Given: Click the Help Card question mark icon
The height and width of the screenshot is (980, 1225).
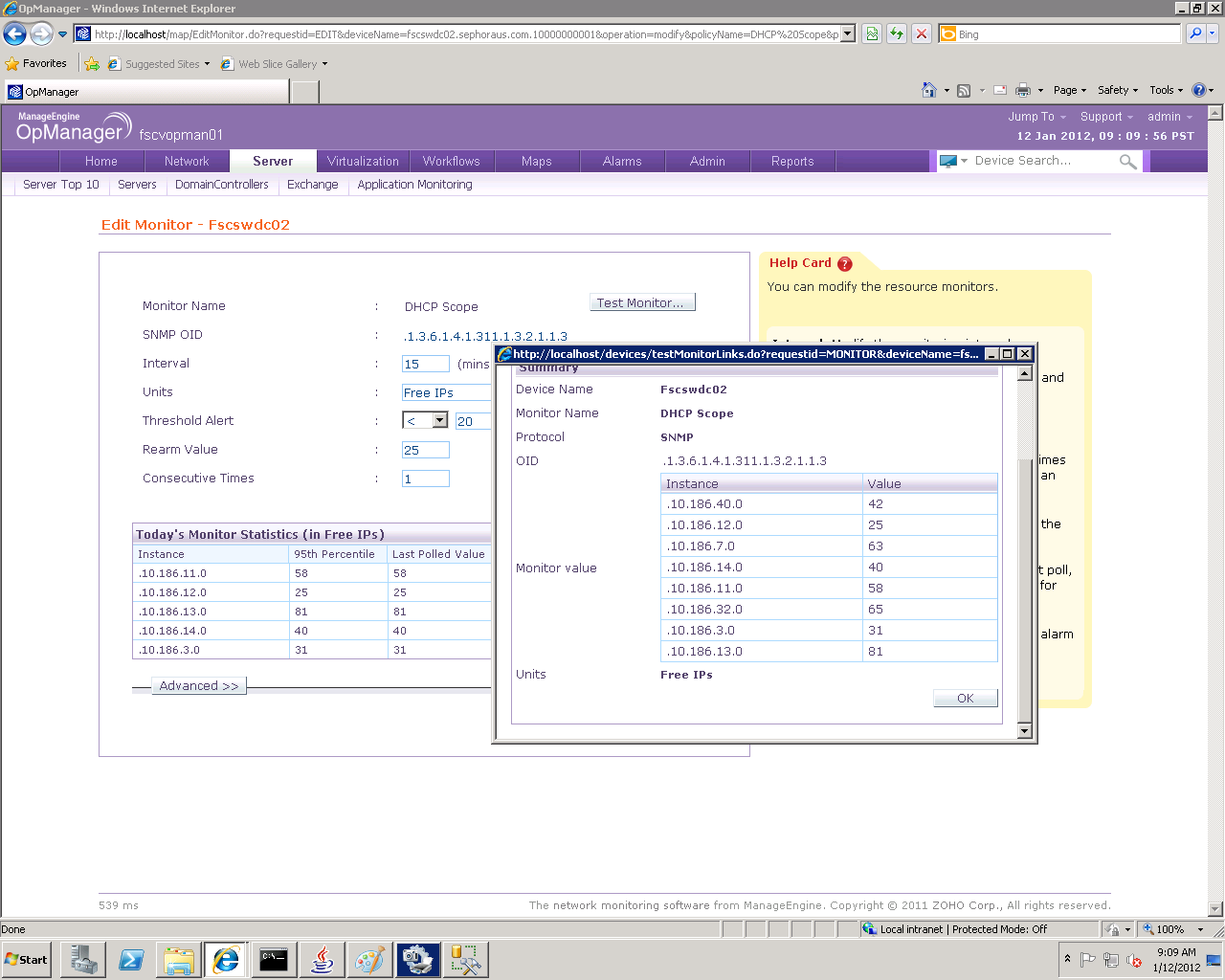Looking at the screenshot, I should (x=844, y=264).
